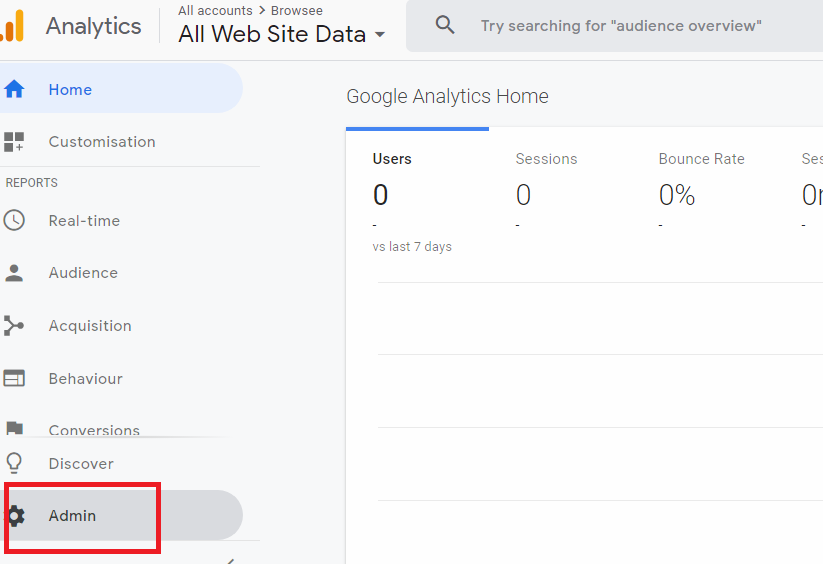Collapse the sidebar using bottom chevron
The image size is (823, 564).
(x=230, y=561)
